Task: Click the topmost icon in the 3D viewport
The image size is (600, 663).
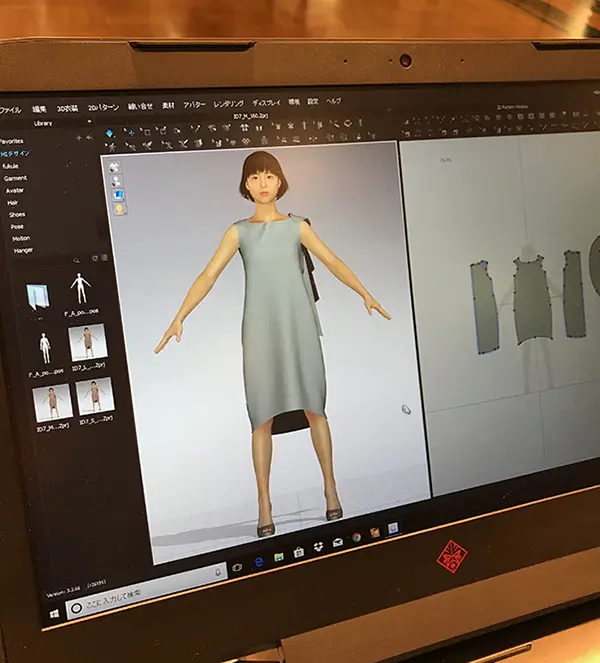Action: coord(115,167)
